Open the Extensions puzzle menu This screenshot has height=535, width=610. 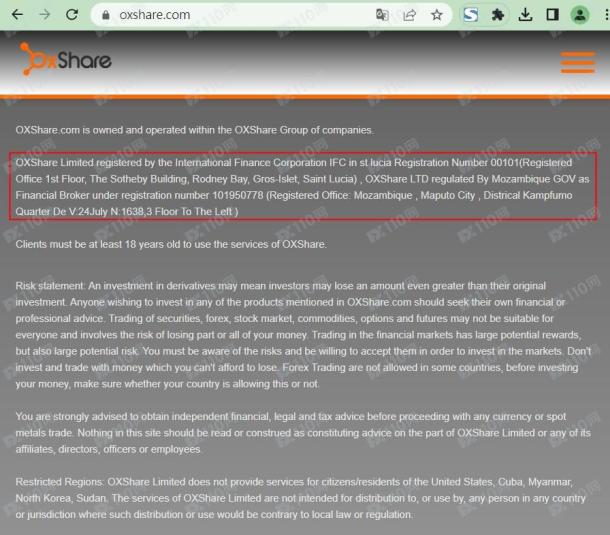pos(498,15)
